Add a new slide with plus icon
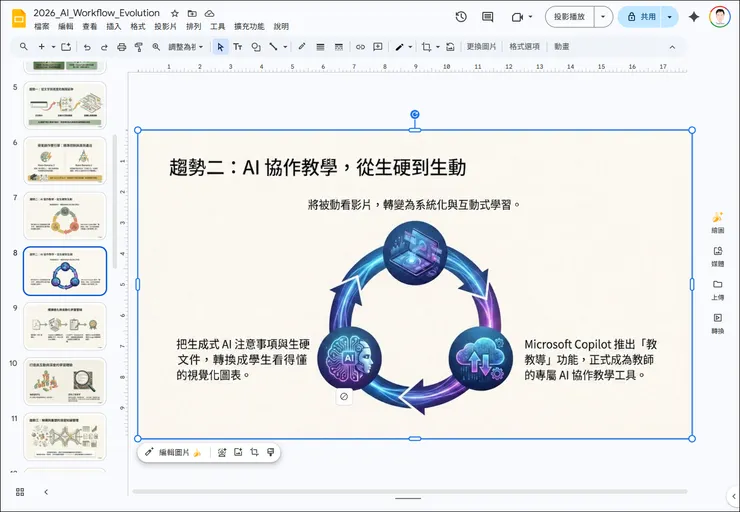The width and height of the screenshot is (740, 512). coord(42,47)
